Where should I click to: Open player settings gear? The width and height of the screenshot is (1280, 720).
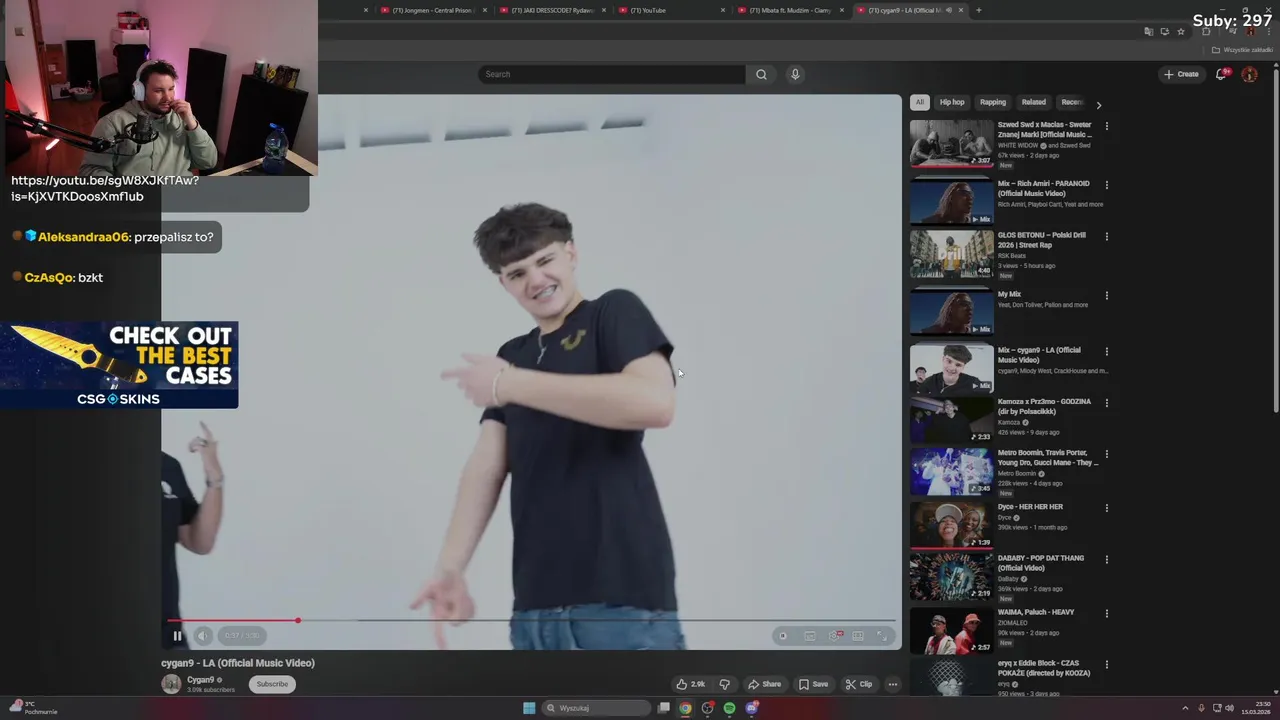tap(834, 635)
